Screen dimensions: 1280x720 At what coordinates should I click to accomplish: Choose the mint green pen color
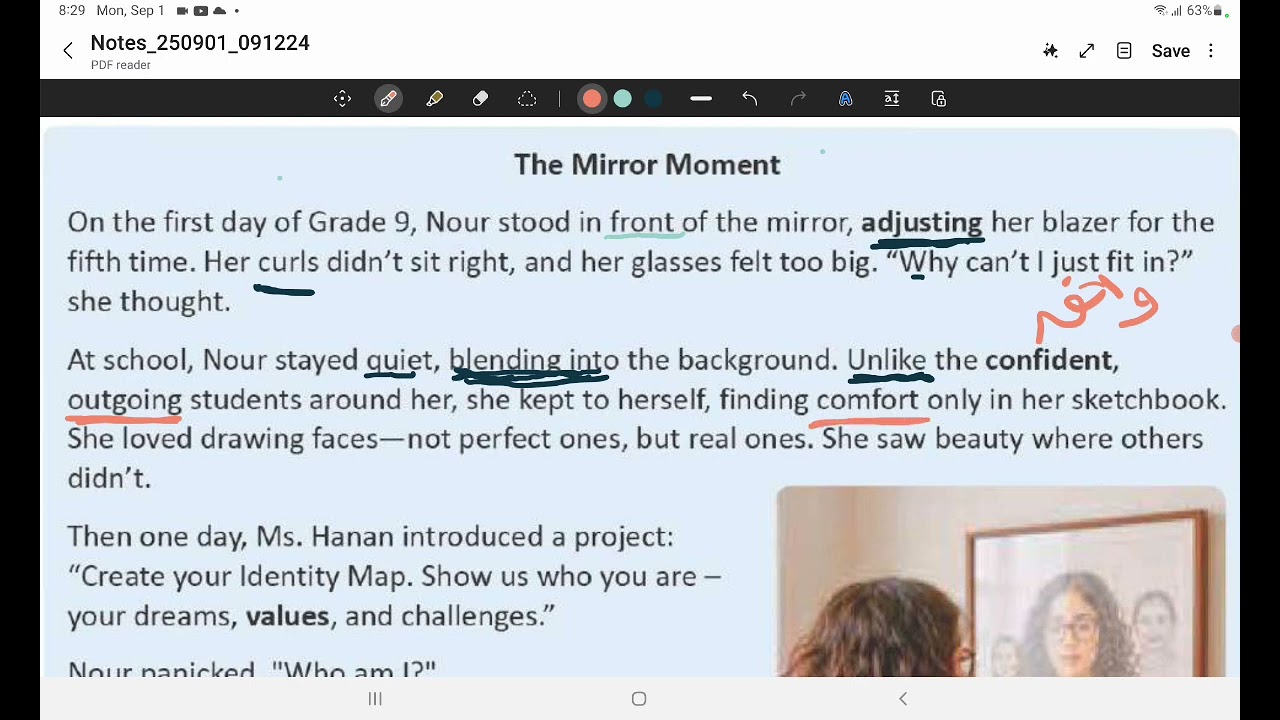pos(623,99)
